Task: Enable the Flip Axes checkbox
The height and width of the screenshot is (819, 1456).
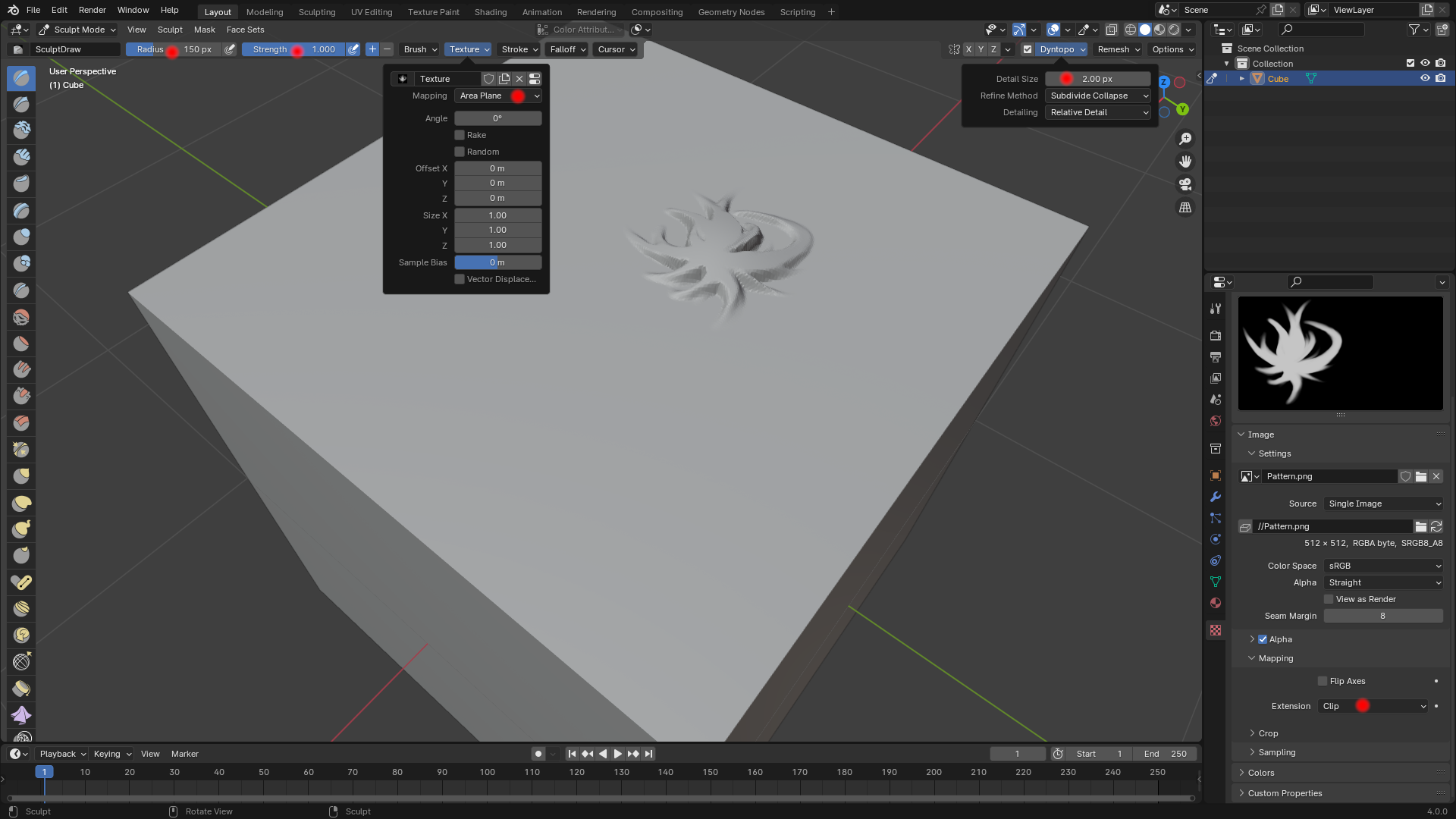Action: click(x=1323, y=681)
